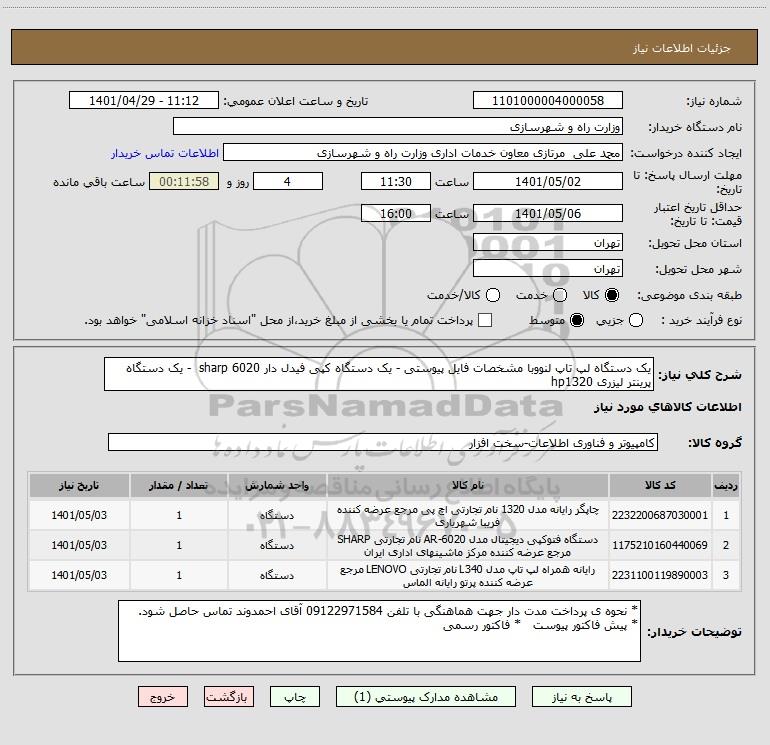Click the need number field 1101000004000058

coord(548,101)
